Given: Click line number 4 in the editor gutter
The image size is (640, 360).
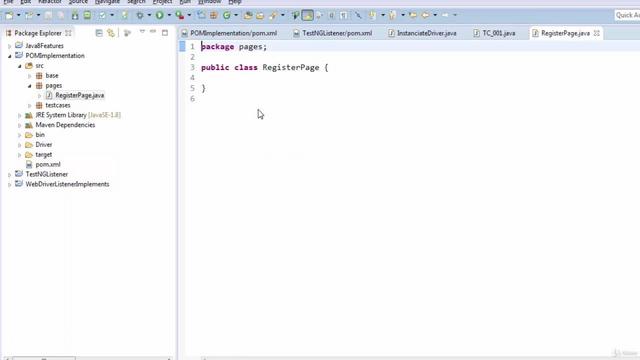Looking at the screenshot, I should 192,78.
